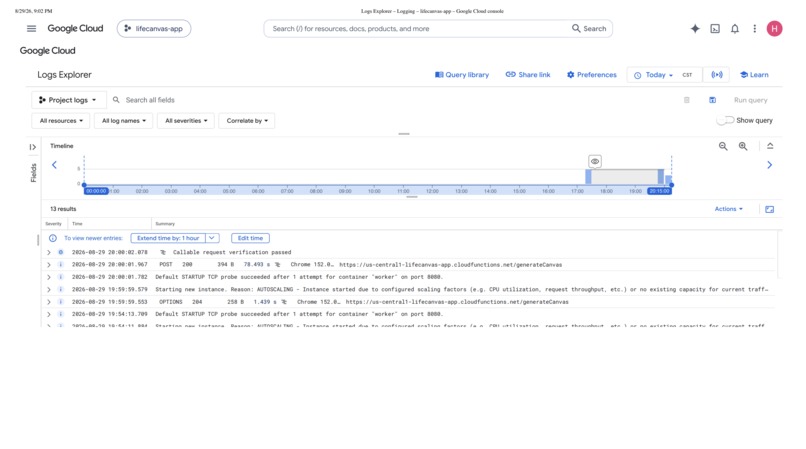Expand the Fields side panel

32,147
